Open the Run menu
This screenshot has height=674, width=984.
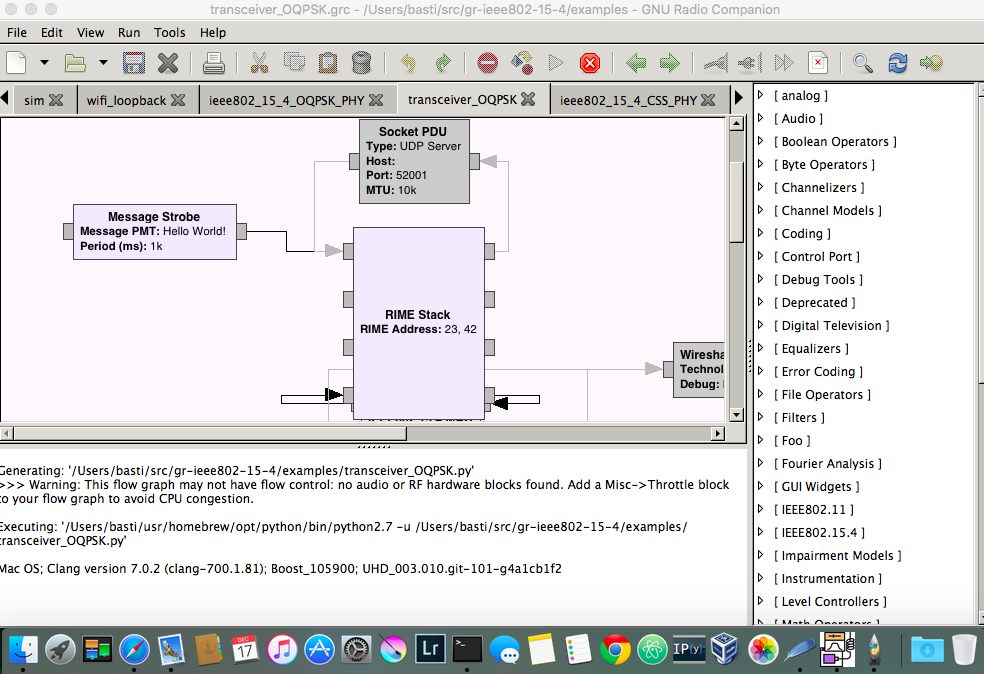point(129,32)
